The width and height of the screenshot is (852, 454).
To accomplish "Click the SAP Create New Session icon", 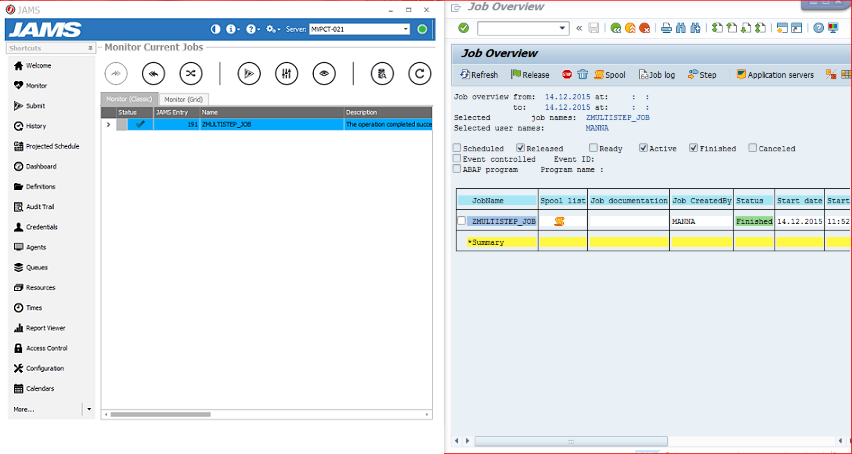I will coord(782,28).
